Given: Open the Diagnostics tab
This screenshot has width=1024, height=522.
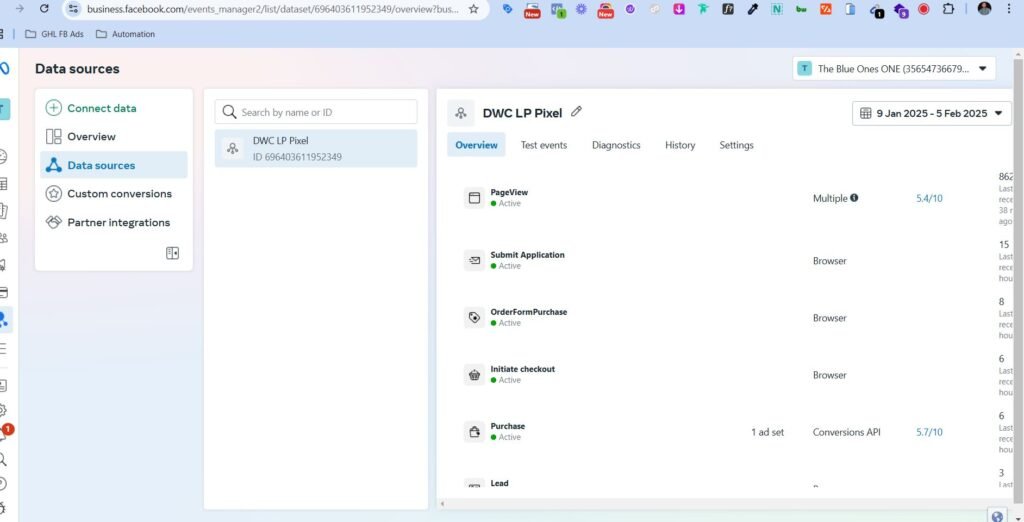Looking at the screenshot, I should click(x=616, y=145).
